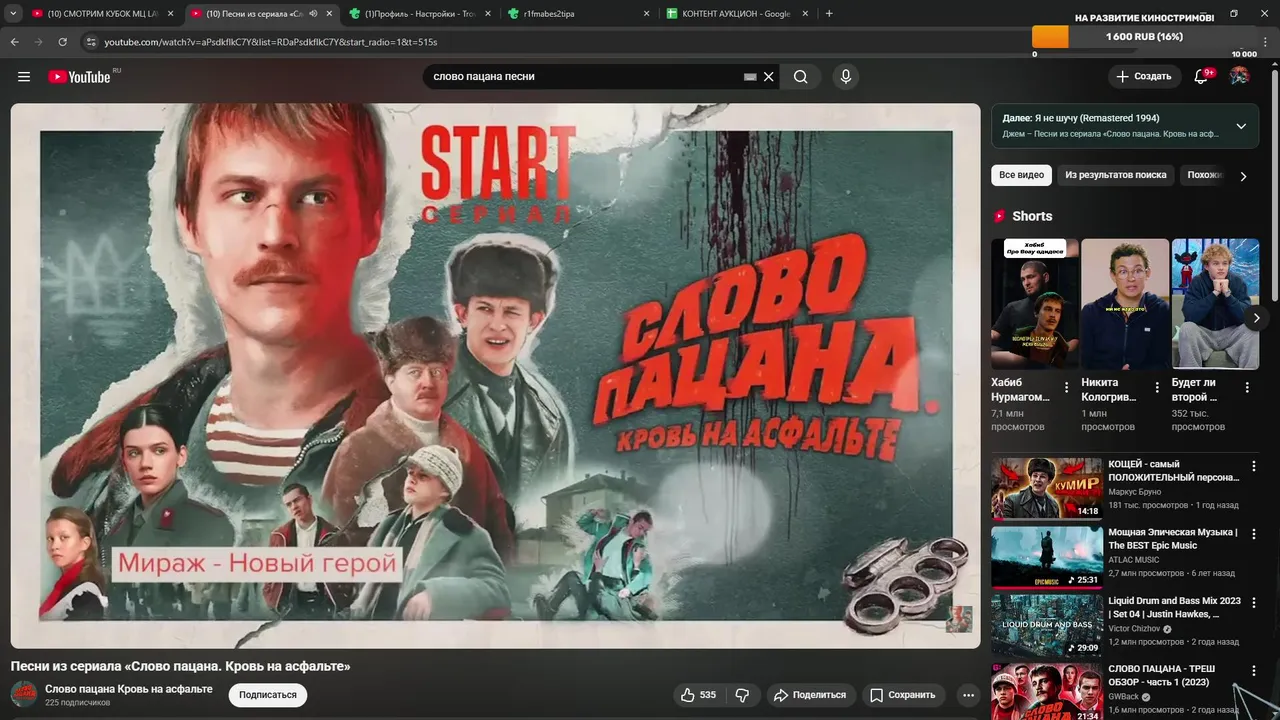Viewport: 1280px width, 720px height.
Task: Select the Из результатов поиска chip
Action: [x=1115, y=175]
